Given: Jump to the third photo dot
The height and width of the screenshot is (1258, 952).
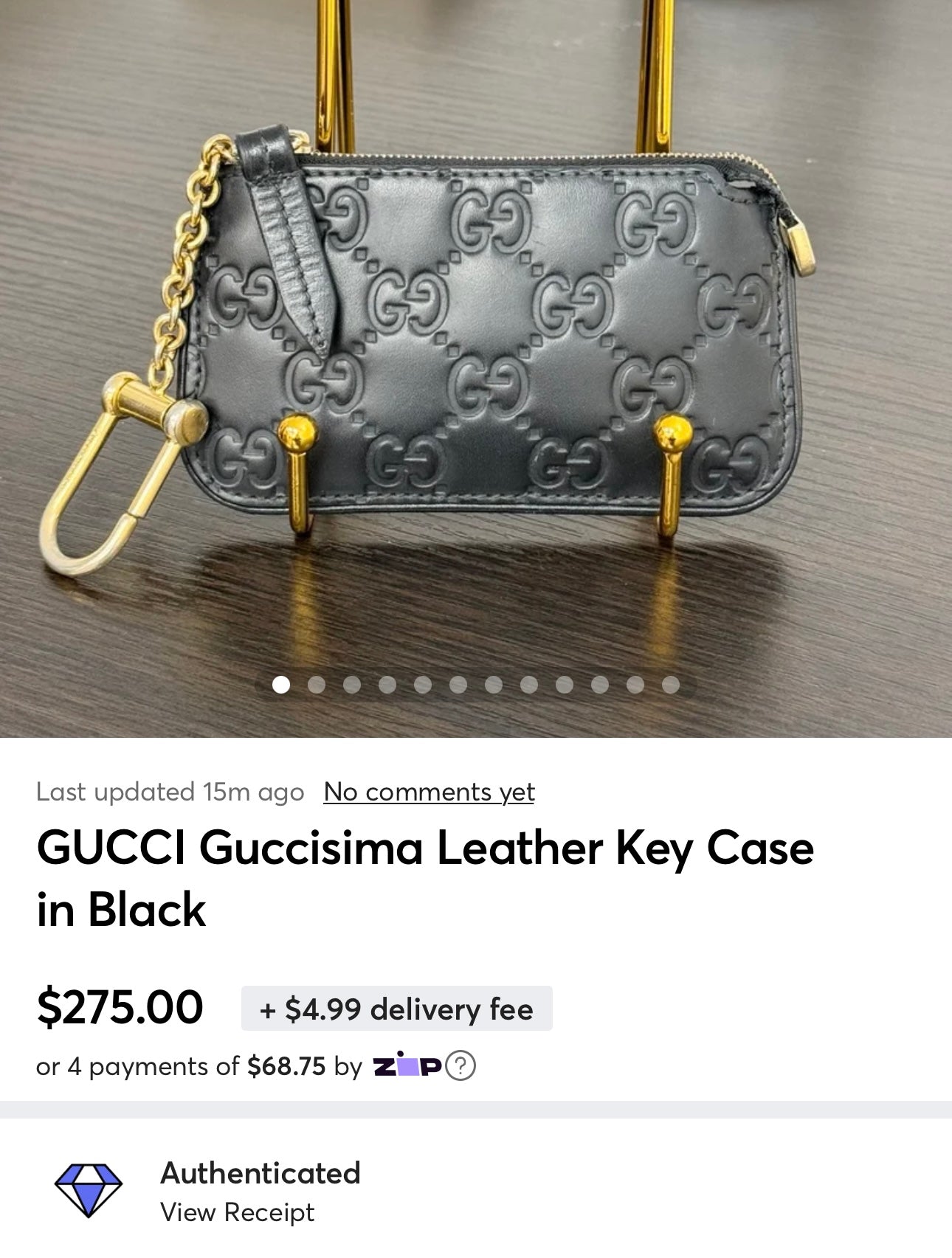Looking at the screenshot, I should coord(352,685).
